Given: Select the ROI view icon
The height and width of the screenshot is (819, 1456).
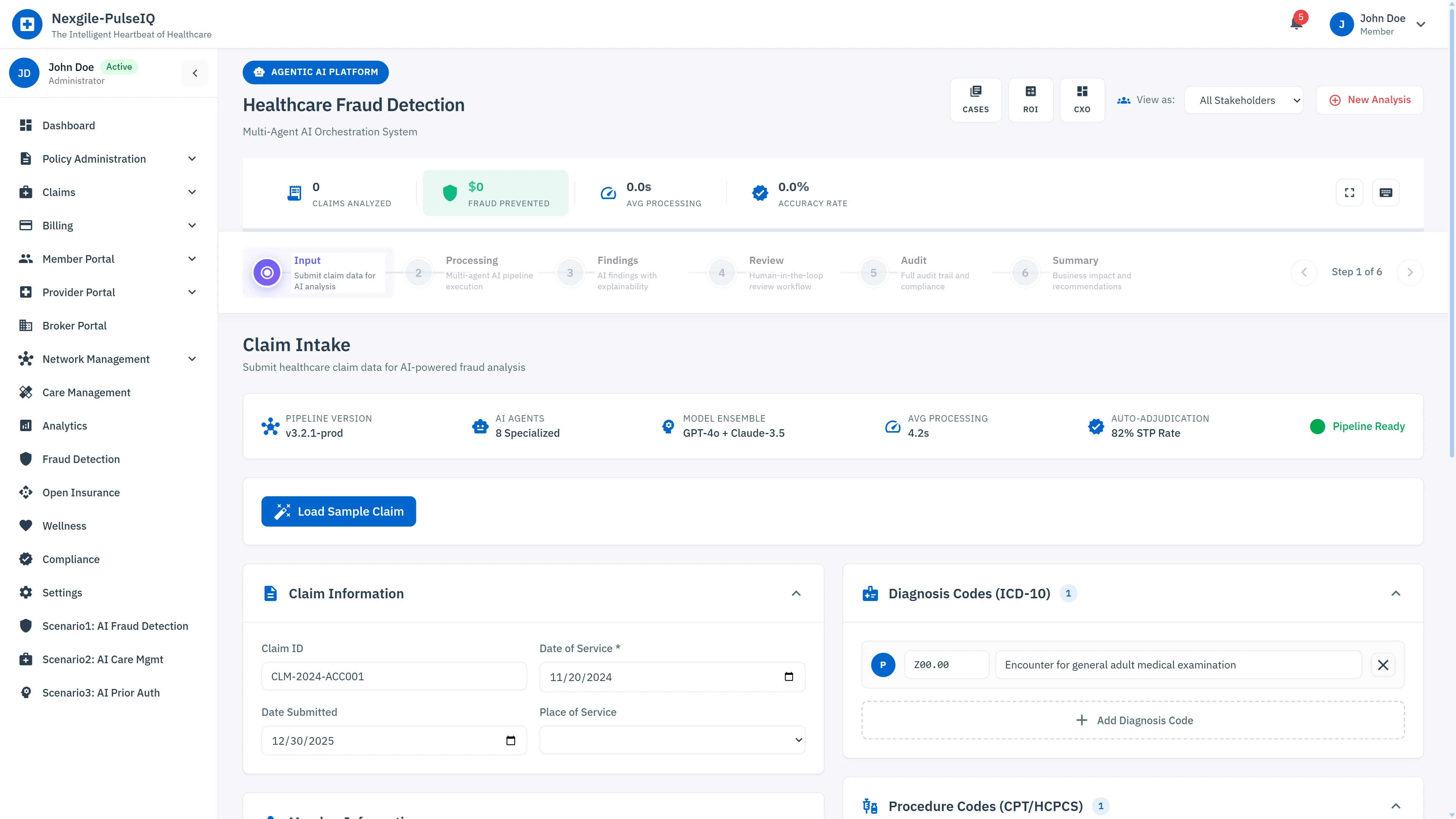Looking at the screenshot, I should pyautogui.click(x=1031, y=99).
